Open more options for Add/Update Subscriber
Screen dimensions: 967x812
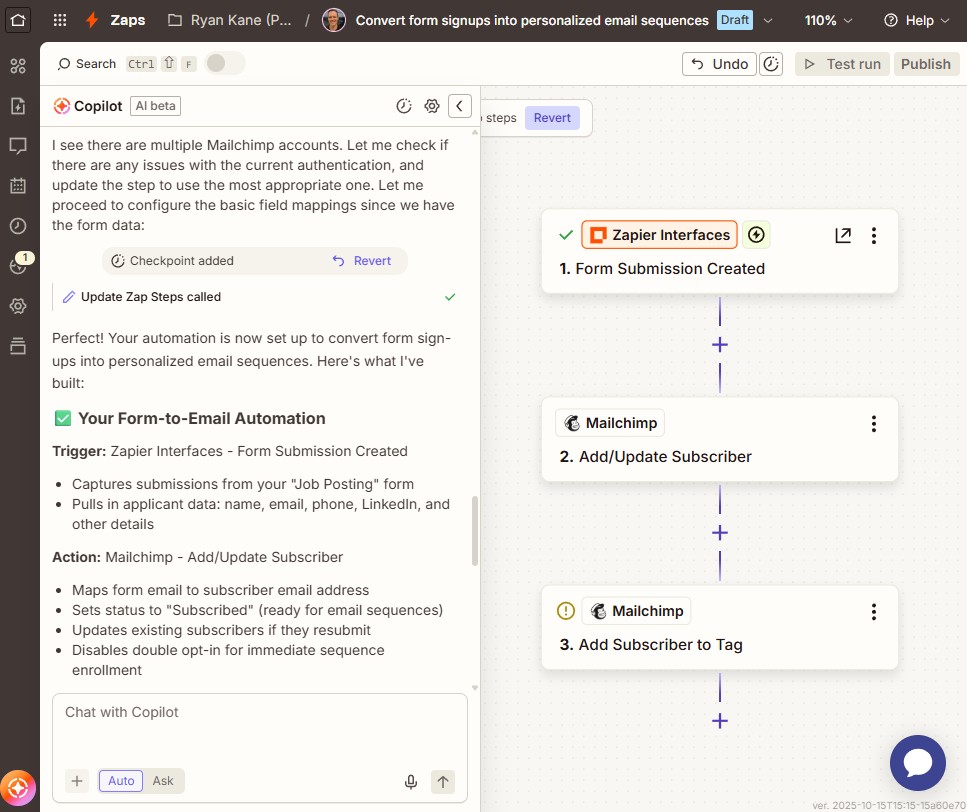pos(874,424)
